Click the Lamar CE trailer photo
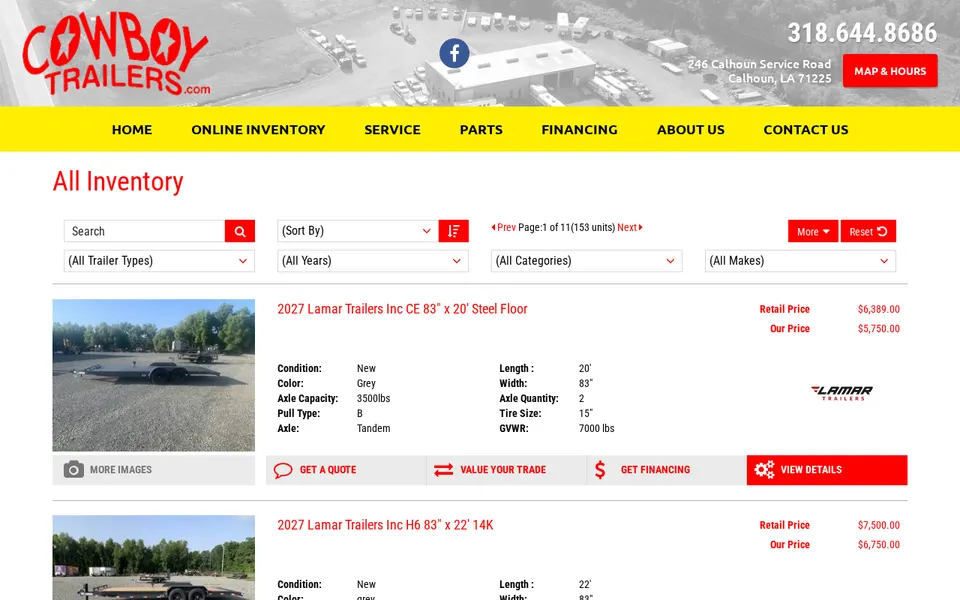The image size is (960, 600). pyautogui.click(x=154, y=375)
